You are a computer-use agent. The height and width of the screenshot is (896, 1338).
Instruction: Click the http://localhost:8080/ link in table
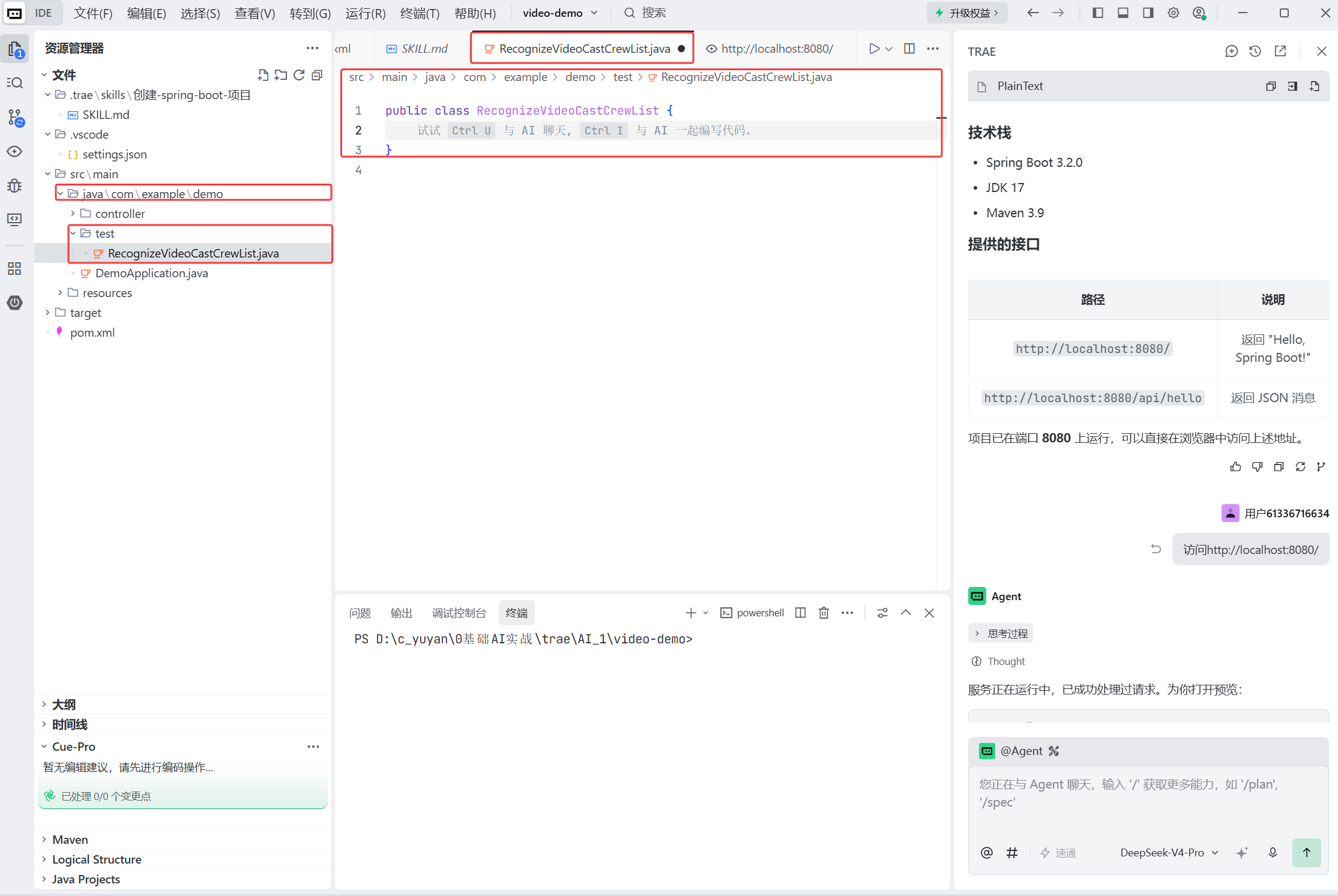[x=1092, y=349]
